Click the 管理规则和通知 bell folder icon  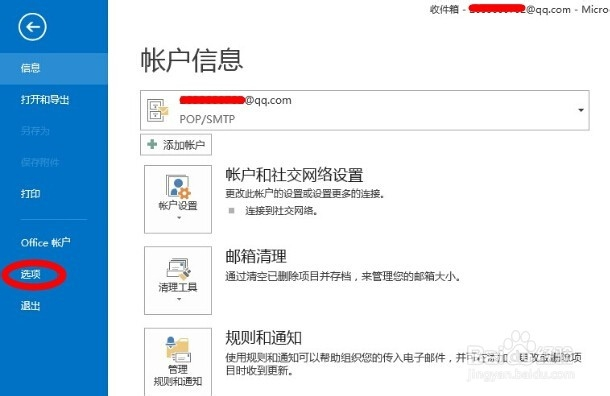pos(178,349)
